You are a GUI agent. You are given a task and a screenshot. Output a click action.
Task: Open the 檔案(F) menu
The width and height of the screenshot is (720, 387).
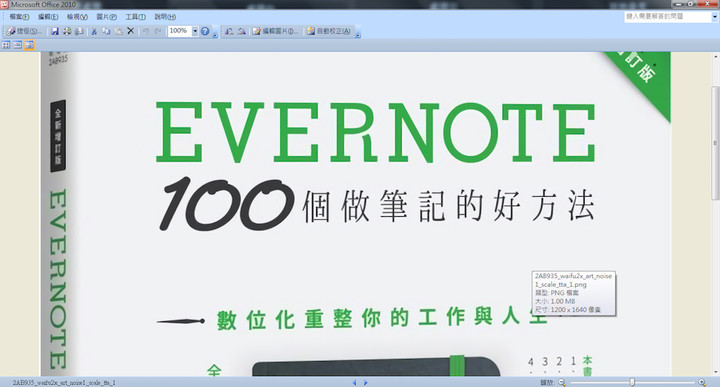[x=19, y=17]
